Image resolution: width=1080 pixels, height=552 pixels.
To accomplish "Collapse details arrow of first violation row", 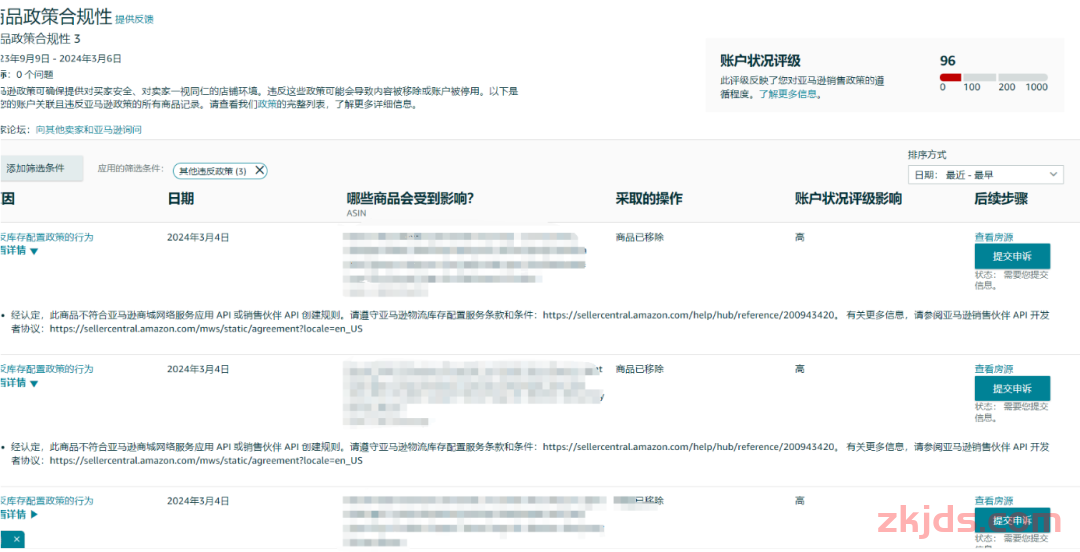I will click(x=34, y=252).
